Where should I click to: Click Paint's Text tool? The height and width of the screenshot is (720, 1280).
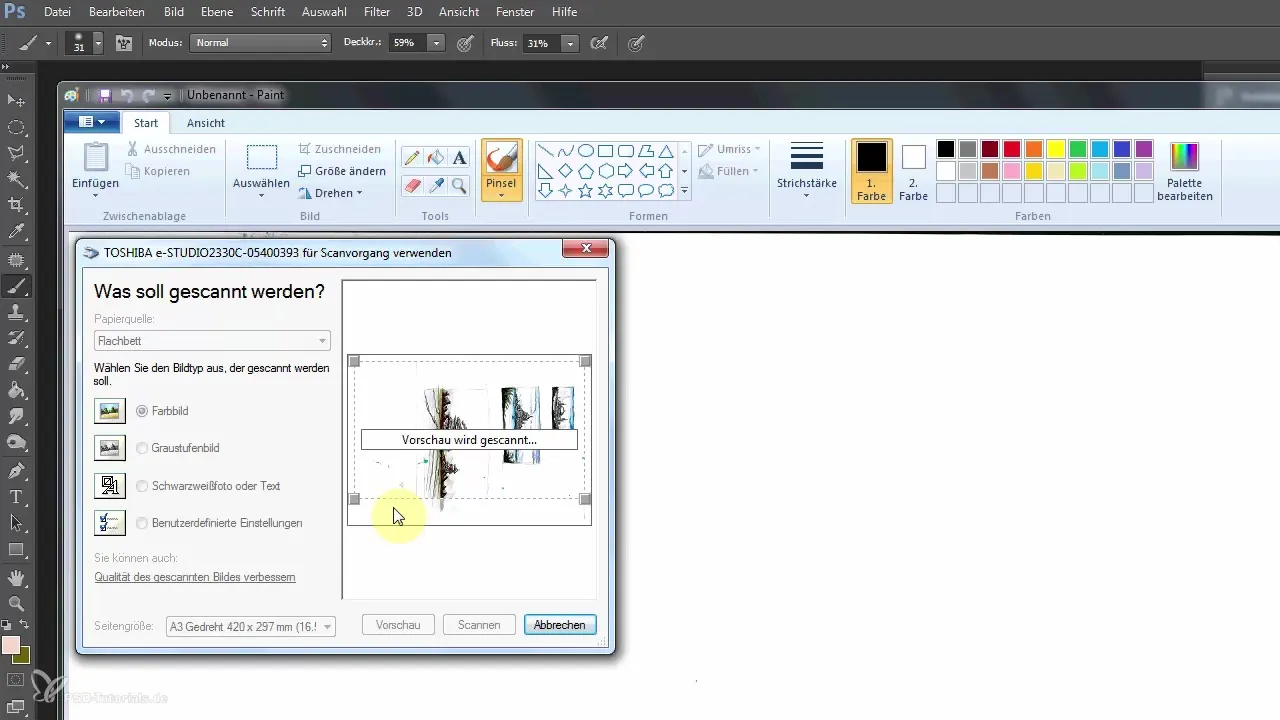click(x=459, y=158)
